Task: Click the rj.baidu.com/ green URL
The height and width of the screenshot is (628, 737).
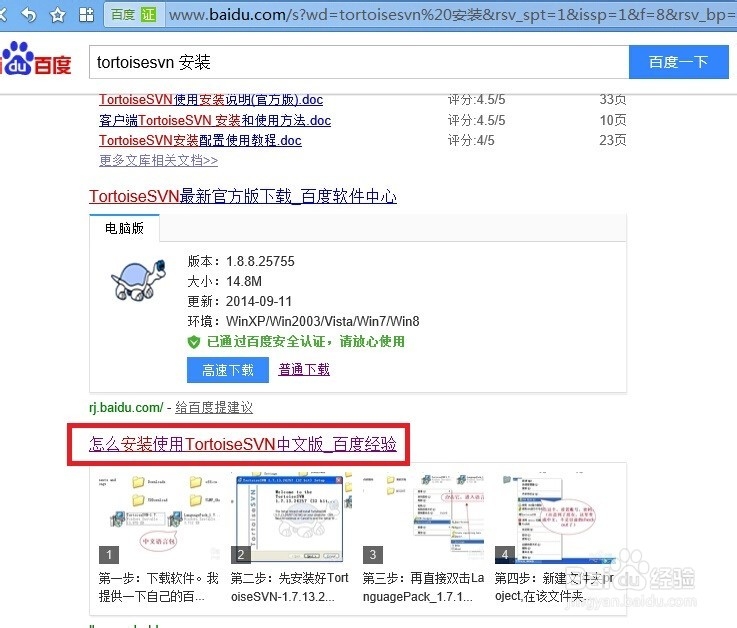Action: [126, 408]
